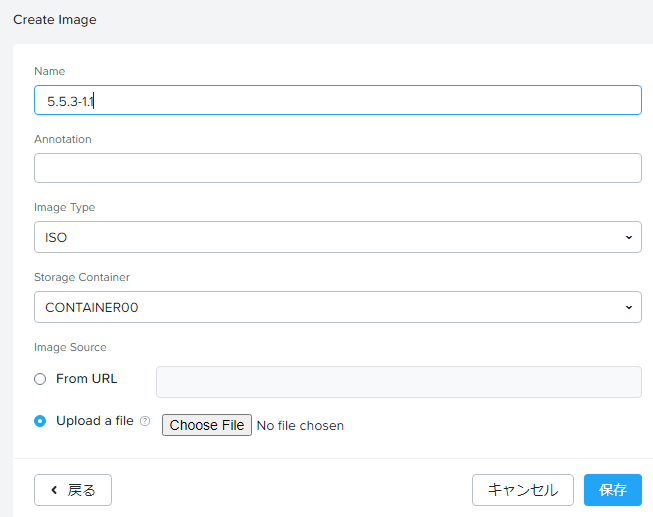This screenshot has width=653, height=517.
Task: Open the Image Type dropdown showing ISO
Action: (337, 238)
